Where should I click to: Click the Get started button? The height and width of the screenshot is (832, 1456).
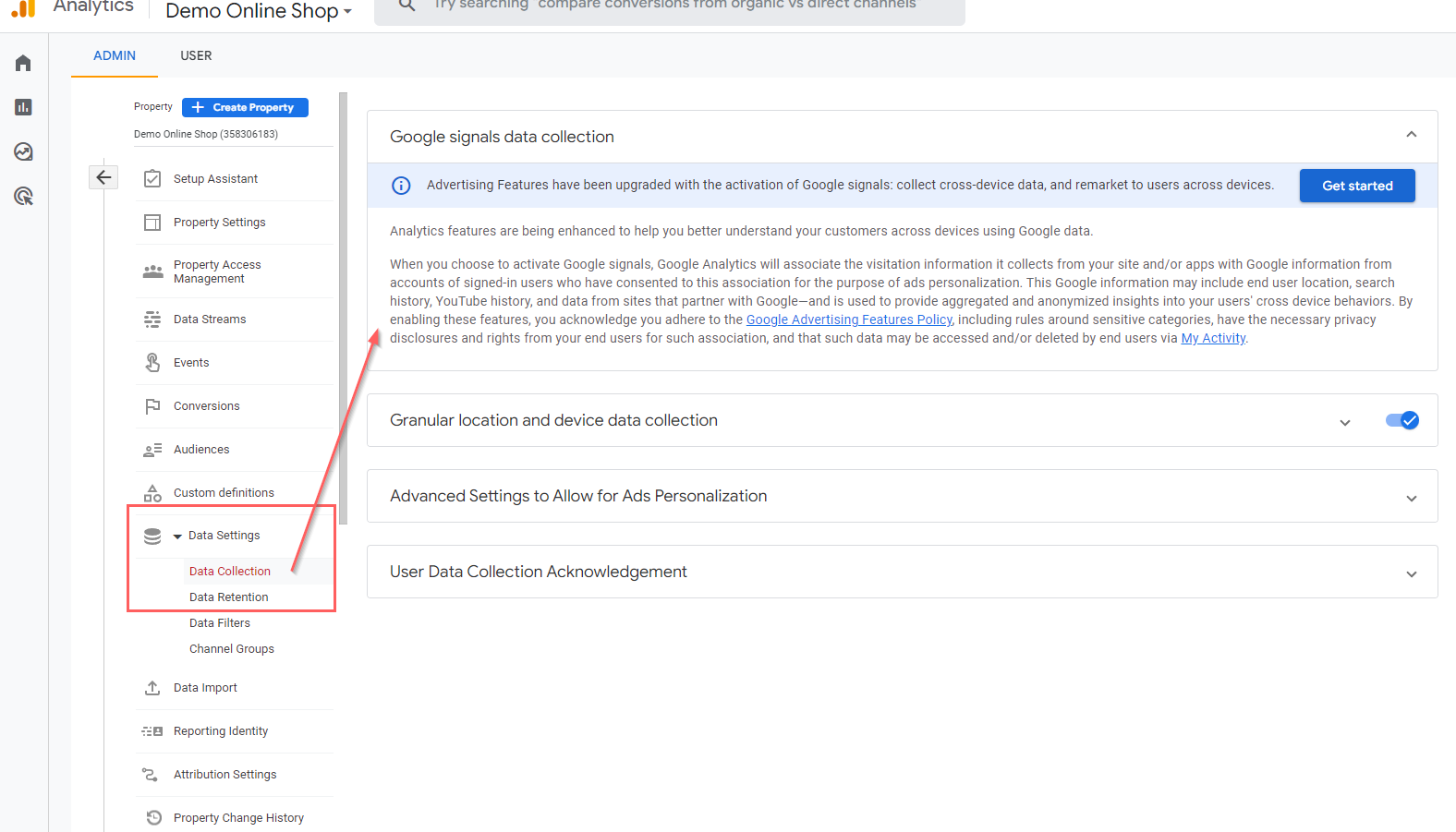(x=1357, y=186)
